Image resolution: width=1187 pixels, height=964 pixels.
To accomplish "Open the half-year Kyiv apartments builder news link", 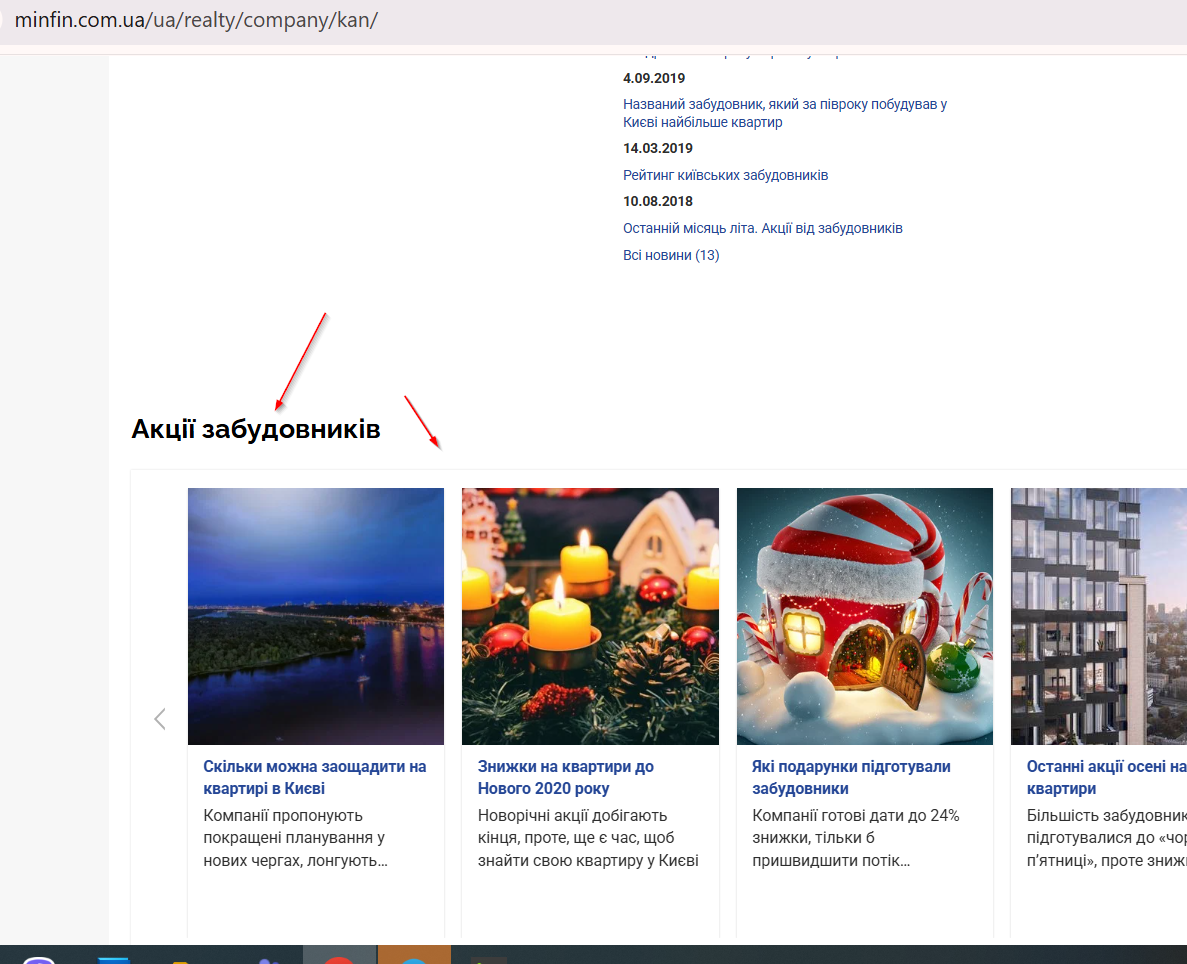I will pos(785,113).
